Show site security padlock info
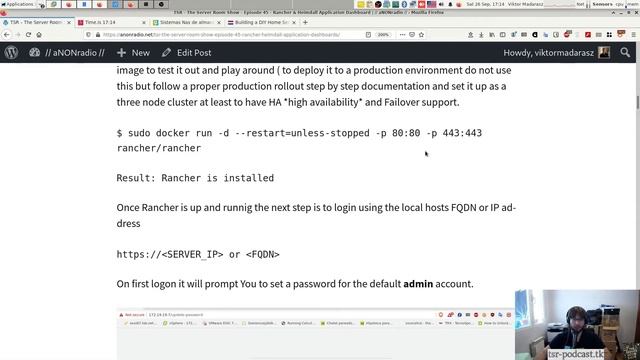The width and height of the screenshot is (640, 360). coord(98,35)
